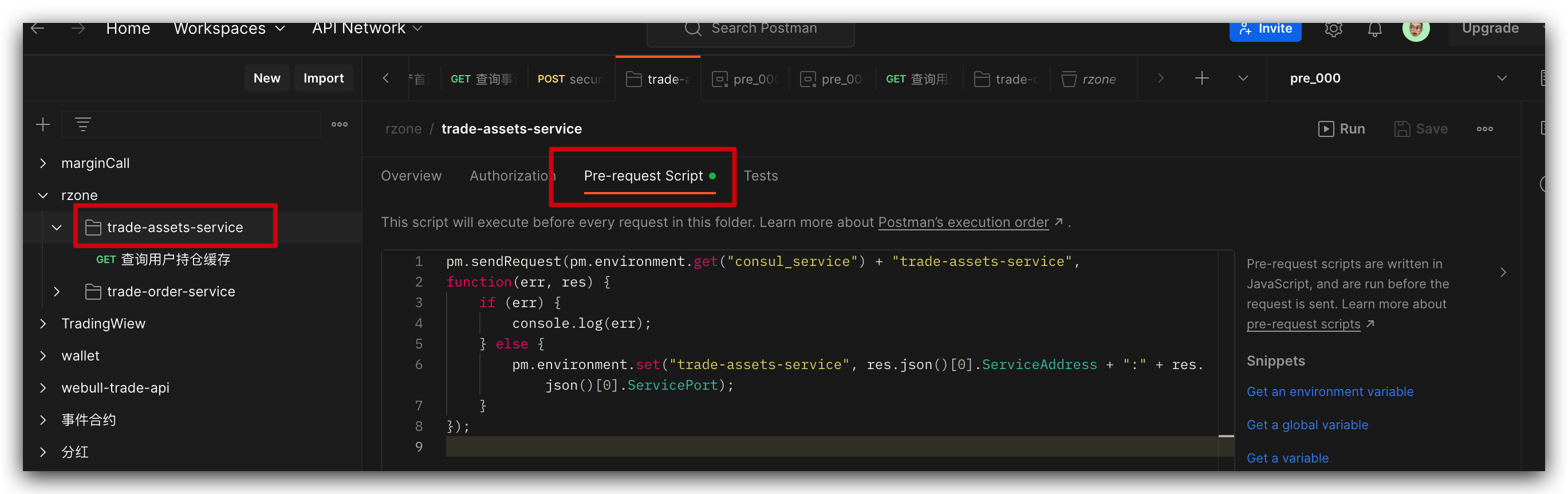Click the Search Postman field
The width and height of the screenshot is (1568, 494).
tap(751, 30)
